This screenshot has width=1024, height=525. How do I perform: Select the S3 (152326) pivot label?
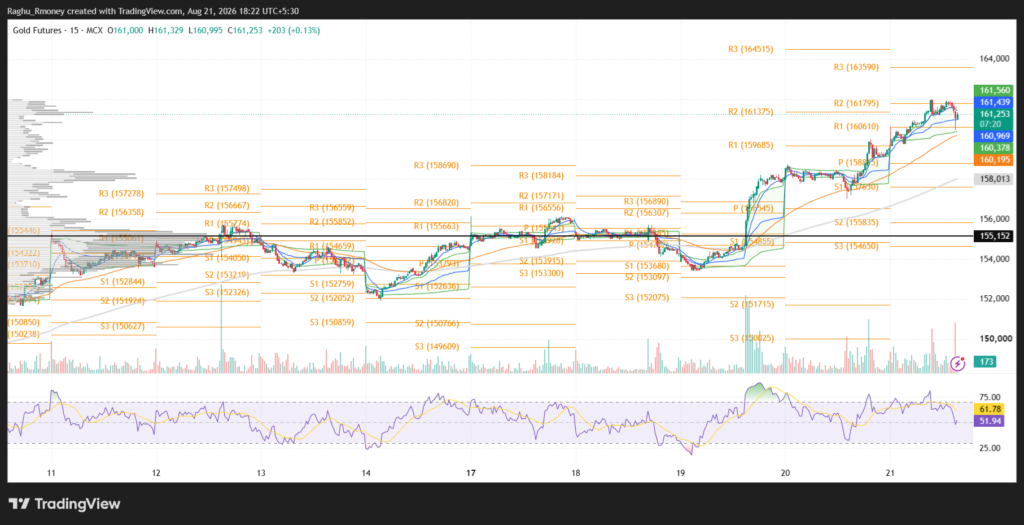click(x=227, y=292)
